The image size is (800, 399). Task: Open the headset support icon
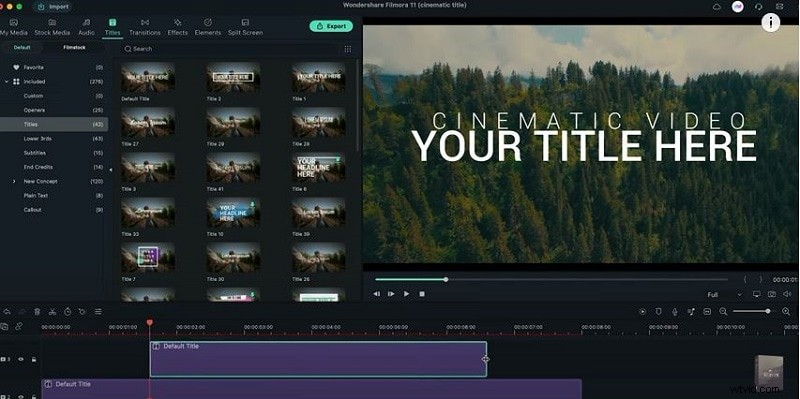(759, 7)
